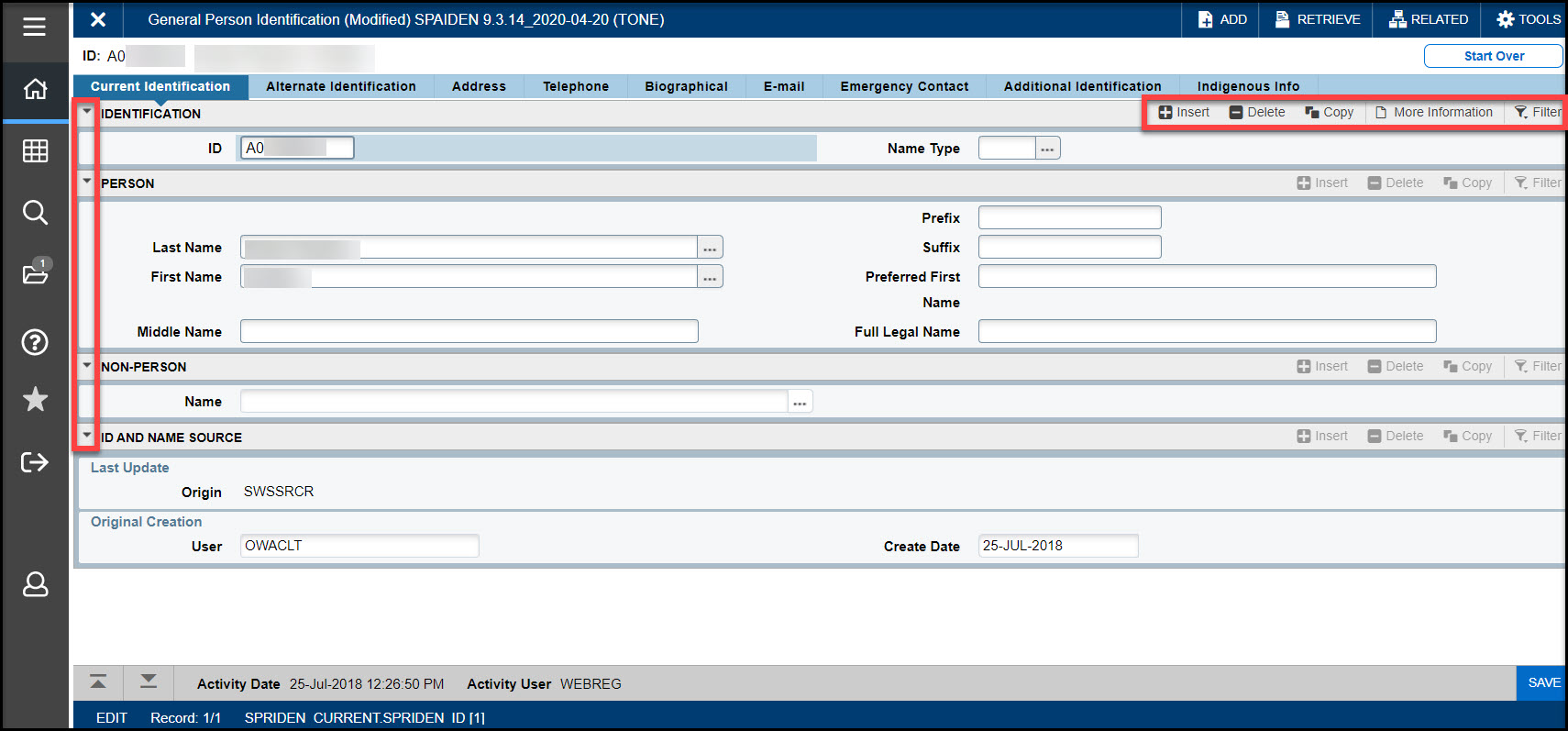Switch to the Biographical tab
The image size is (1568, 731).
pyautogui.click(x=686, y=86)
